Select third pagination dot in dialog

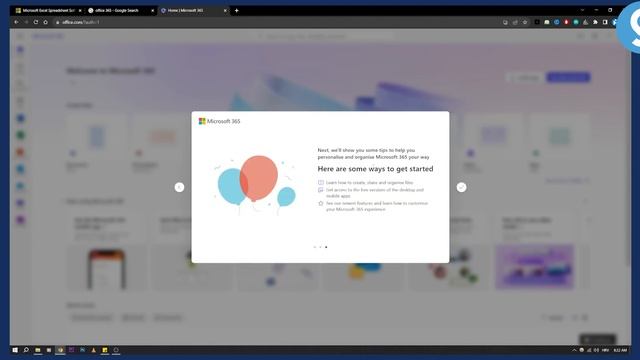pyautogui.click(x=326, y=247)
